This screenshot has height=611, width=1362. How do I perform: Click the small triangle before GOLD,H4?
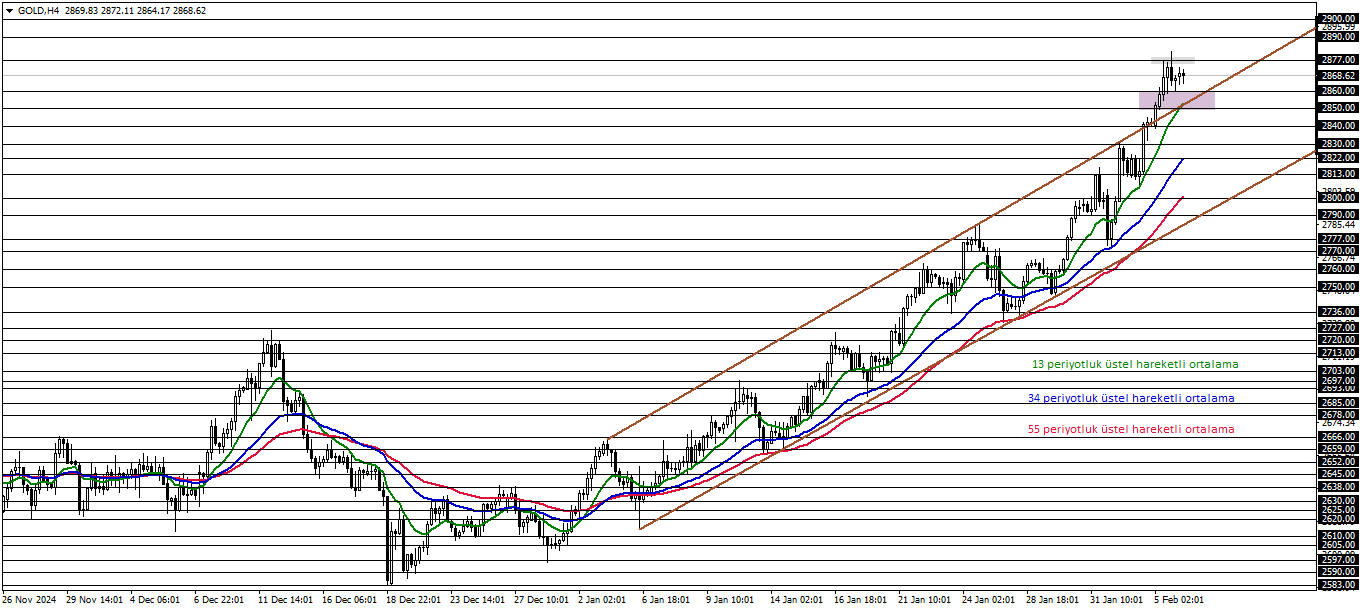click(10, 10)
